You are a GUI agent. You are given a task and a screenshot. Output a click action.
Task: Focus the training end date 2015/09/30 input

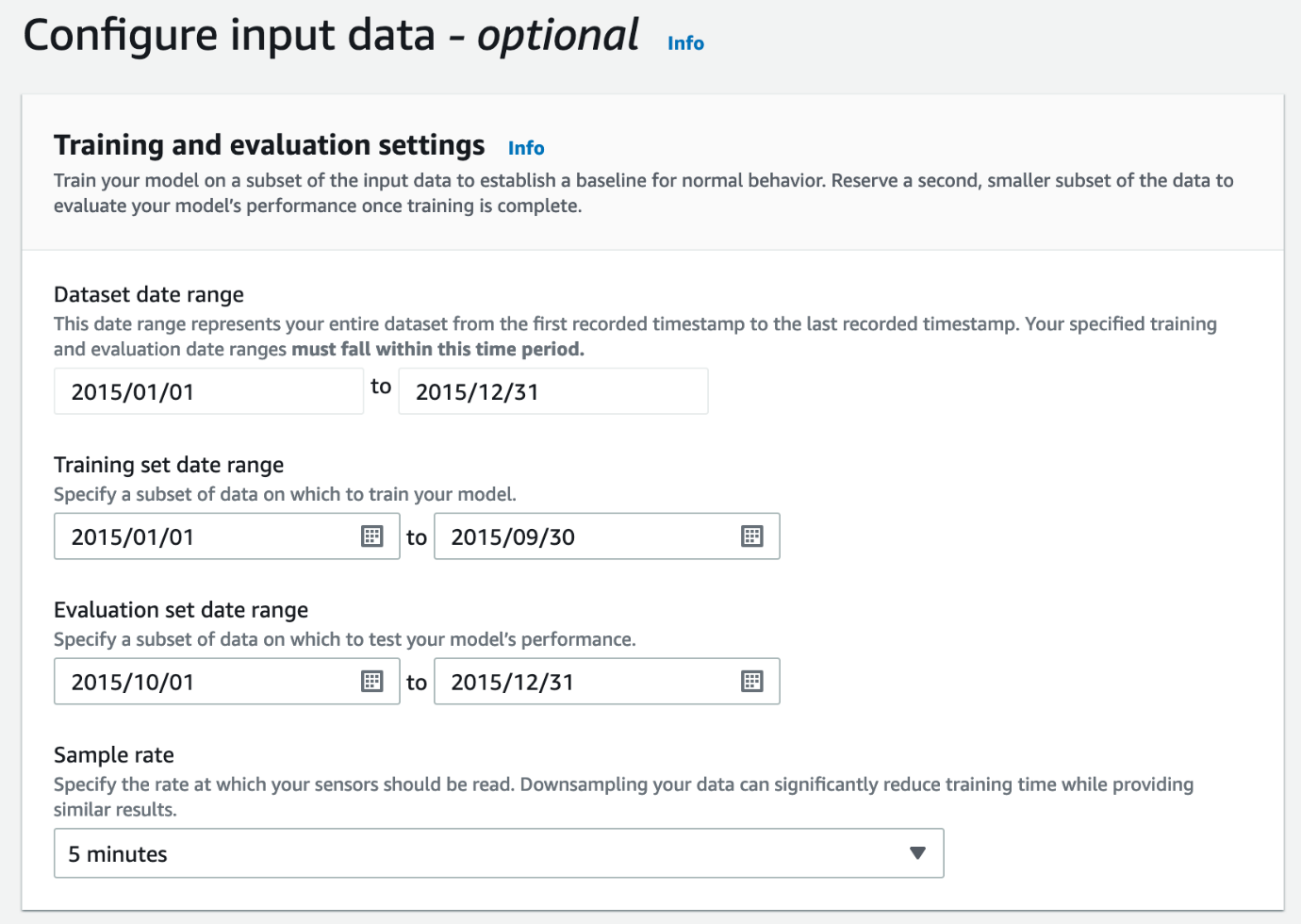[585, 536]
